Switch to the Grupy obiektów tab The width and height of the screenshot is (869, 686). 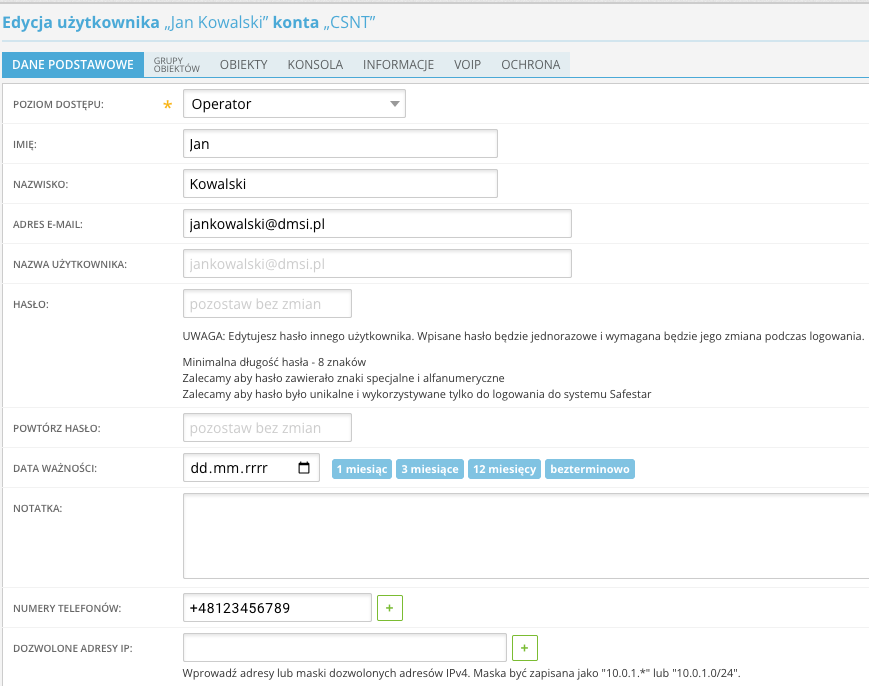[x=177, y=65]
